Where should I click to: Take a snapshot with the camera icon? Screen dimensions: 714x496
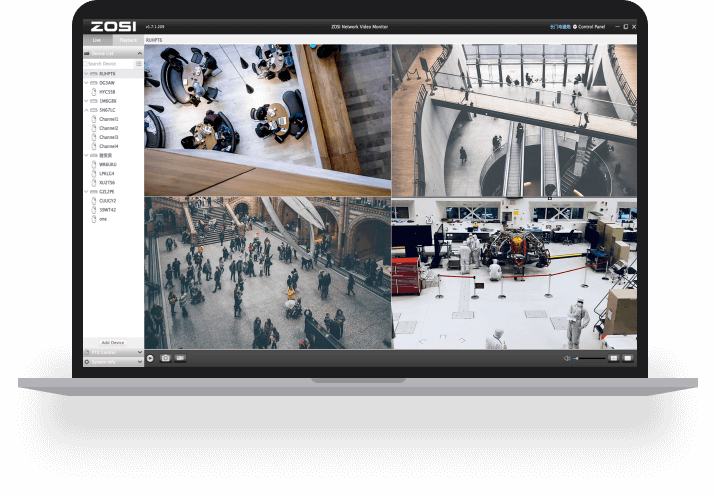coord(165,358)
